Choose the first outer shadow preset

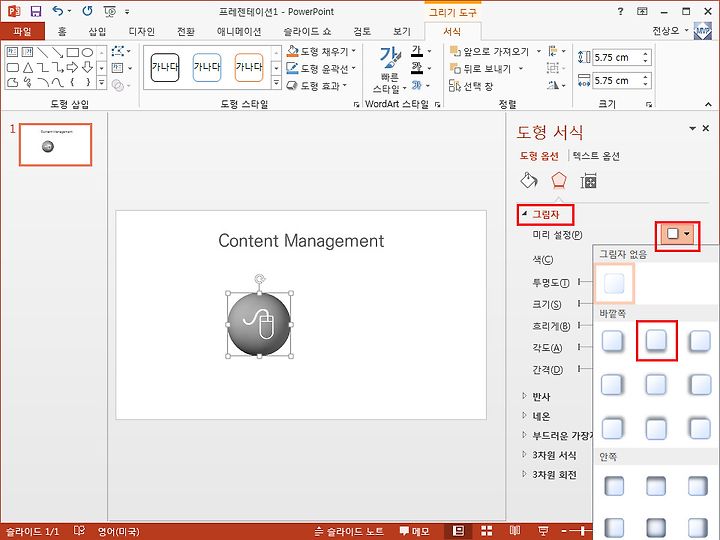[x=613, y=341]
